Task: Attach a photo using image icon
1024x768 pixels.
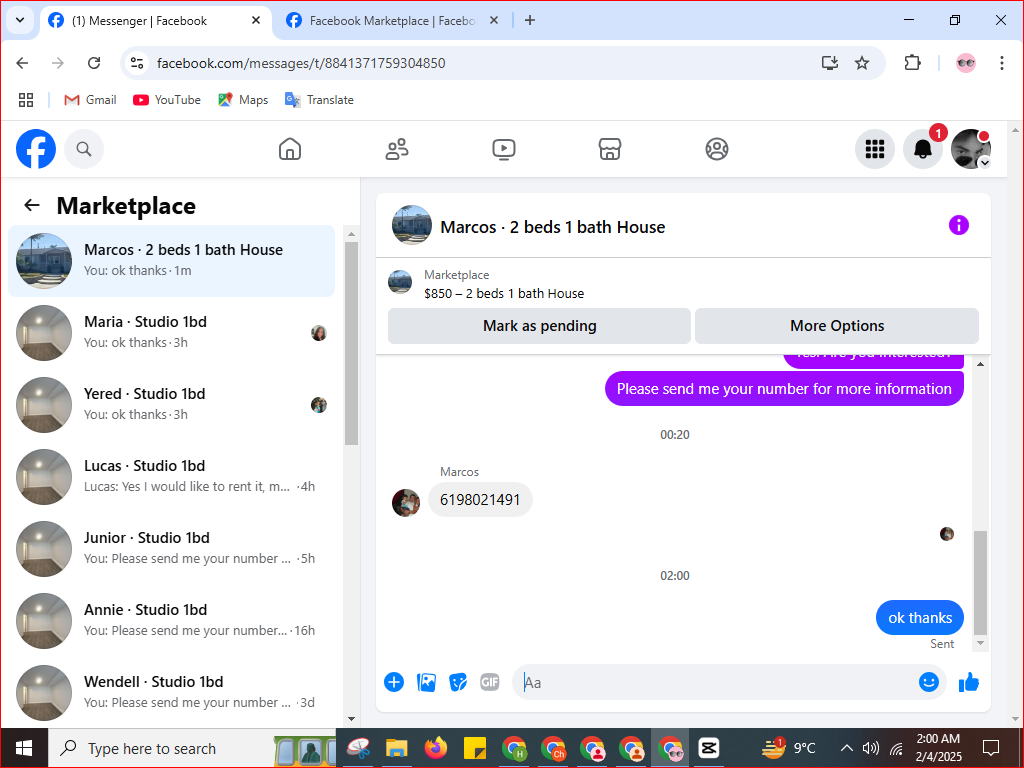Action: (x=426, y=682)
